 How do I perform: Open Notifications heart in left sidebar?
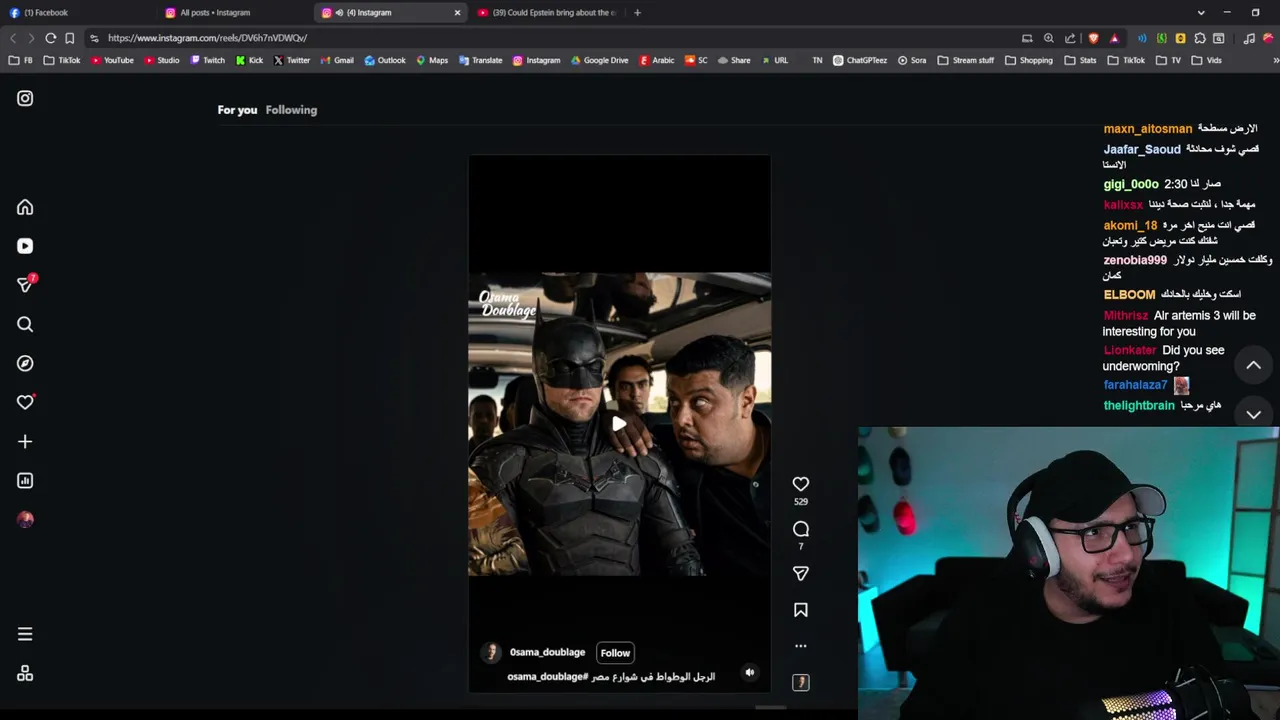25,402
